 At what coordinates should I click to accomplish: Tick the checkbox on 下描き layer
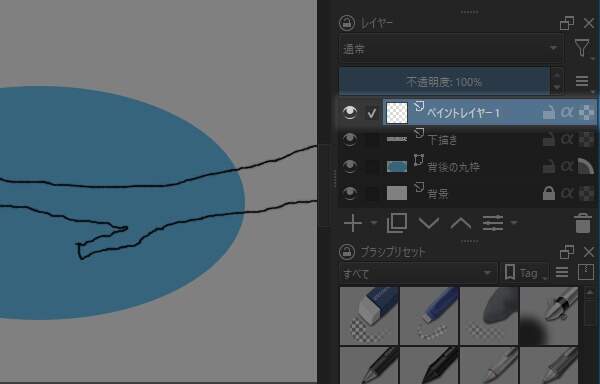371,140
